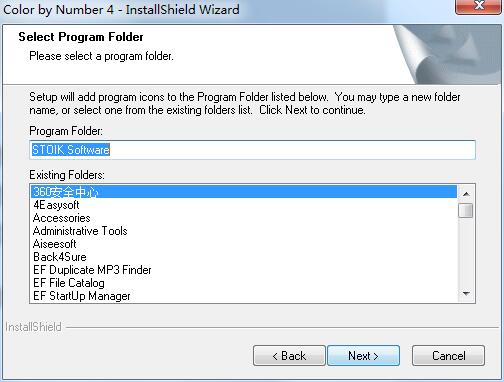Click the InstallShield banner graphic
Image resolution: width=504 pixels, height=382 pixels.
(448, 54)
